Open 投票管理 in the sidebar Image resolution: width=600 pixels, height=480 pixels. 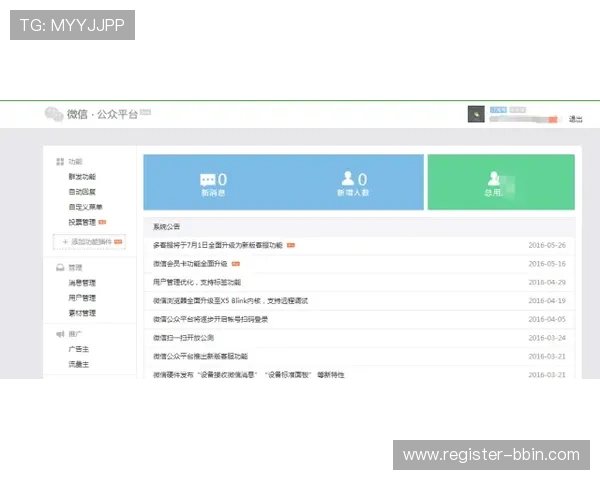pyautogui.click(x=82, y=222)
